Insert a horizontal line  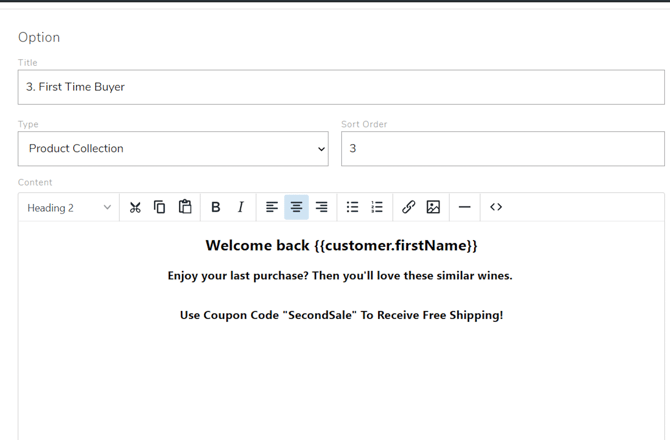tap(464, 207)
